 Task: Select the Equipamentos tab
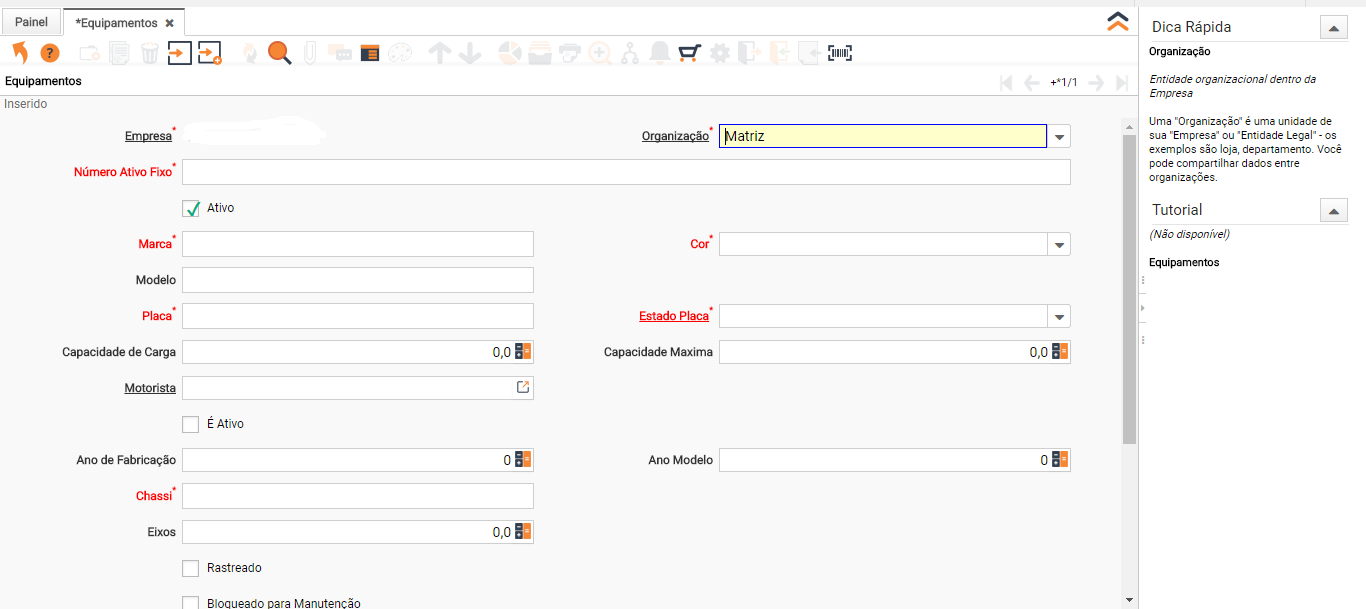tap(116, 22)
